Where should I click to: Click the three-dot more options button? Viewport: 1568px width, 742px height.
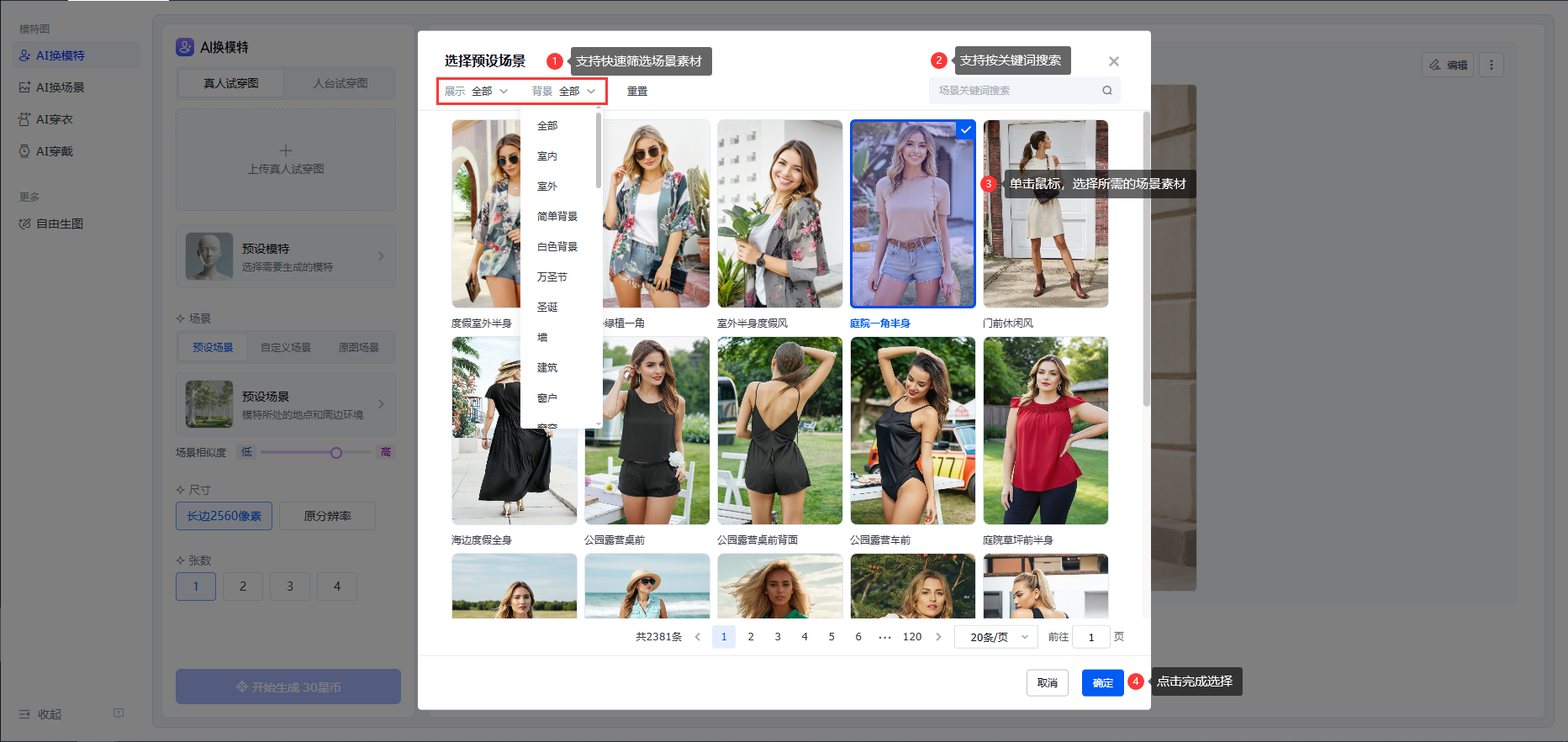click(1491, 65)
